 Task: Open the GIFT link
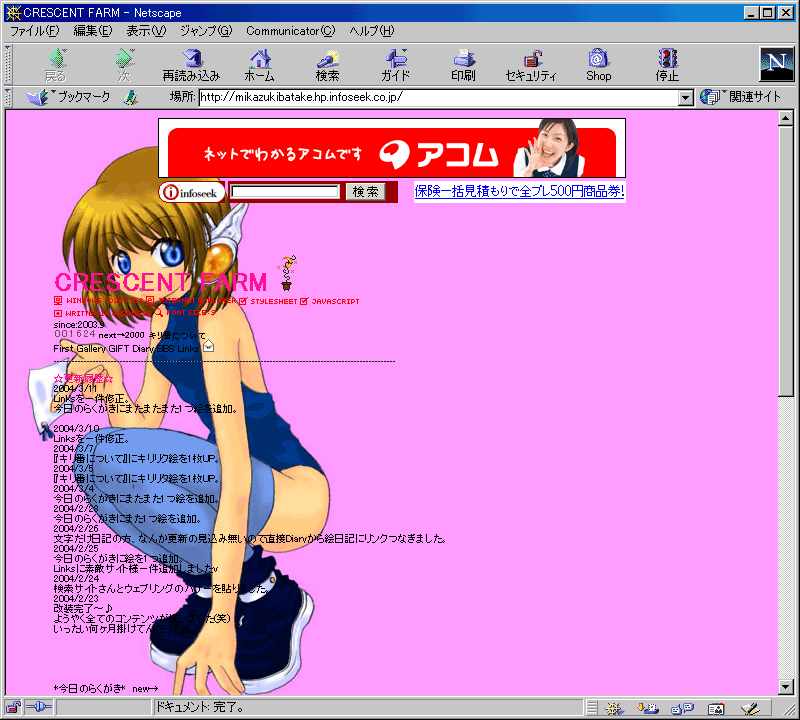[x=119, y=349]
